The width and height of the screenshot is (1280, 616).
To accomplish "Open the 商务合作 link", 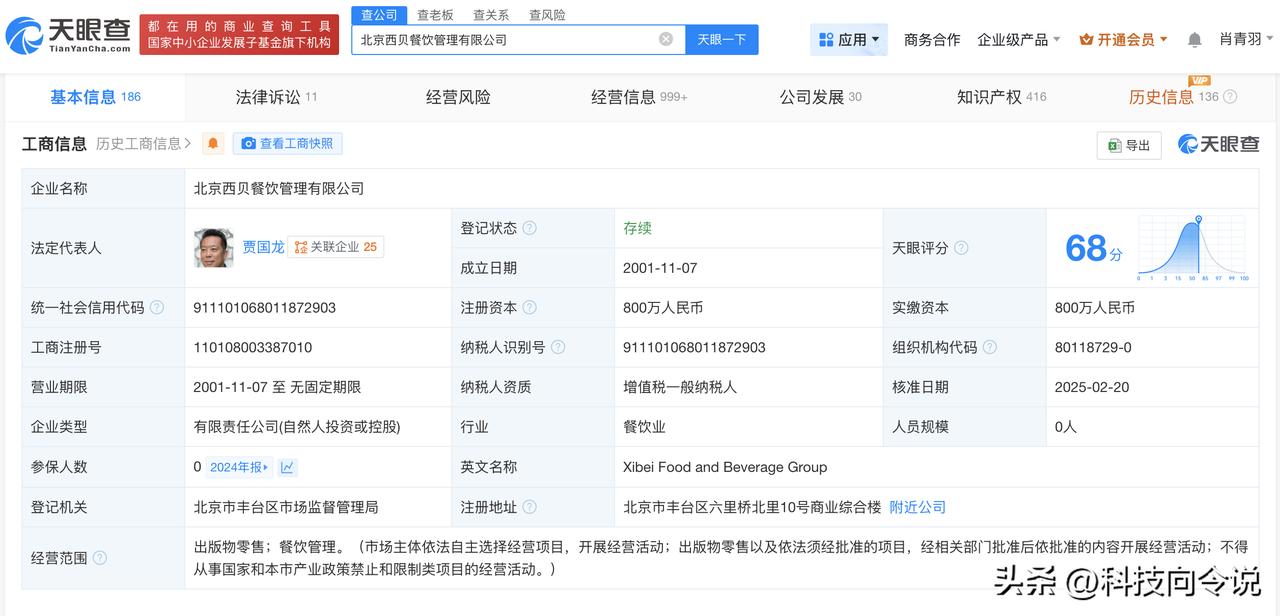I will [932, 40].
